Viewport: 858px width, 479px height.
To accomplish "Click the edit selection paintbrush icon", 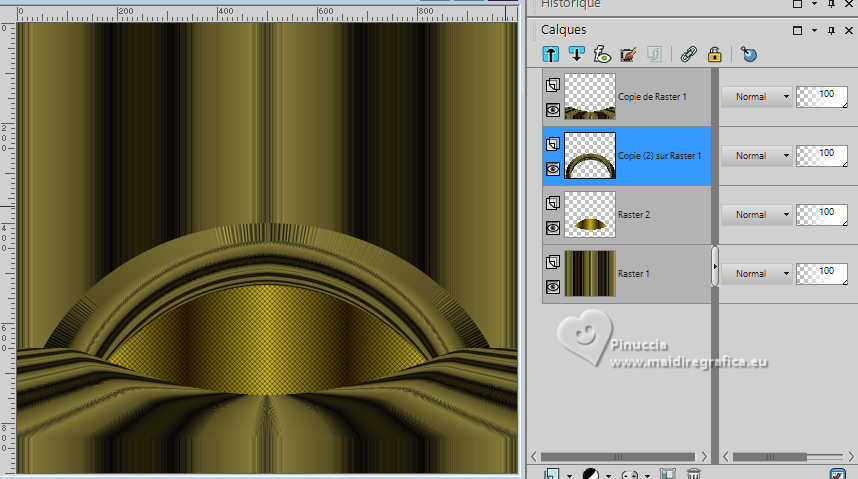I will click(628, 54).
